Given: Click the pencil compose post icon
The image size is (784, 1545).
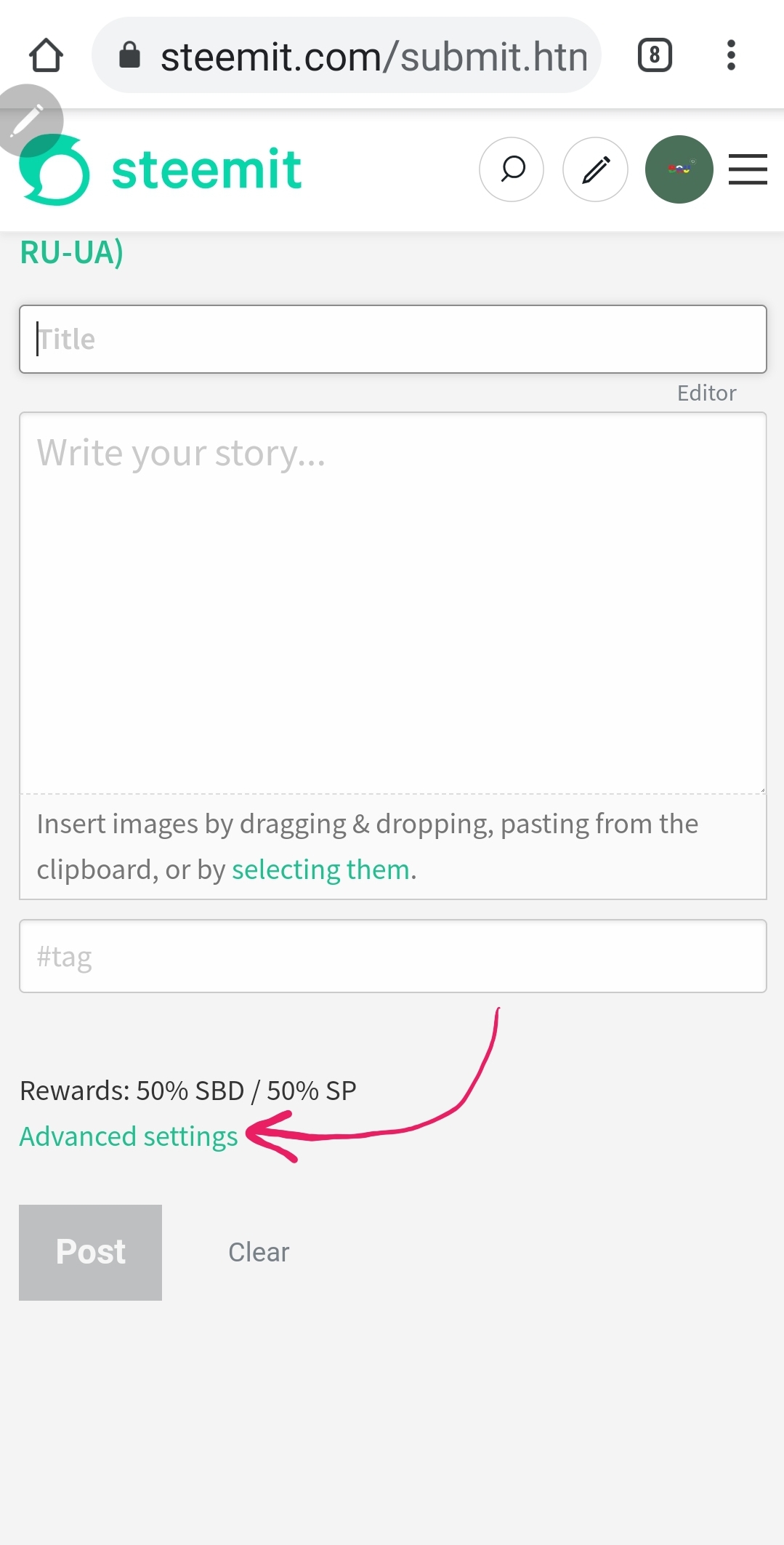Looking at the screenshot, I should 595,169.
